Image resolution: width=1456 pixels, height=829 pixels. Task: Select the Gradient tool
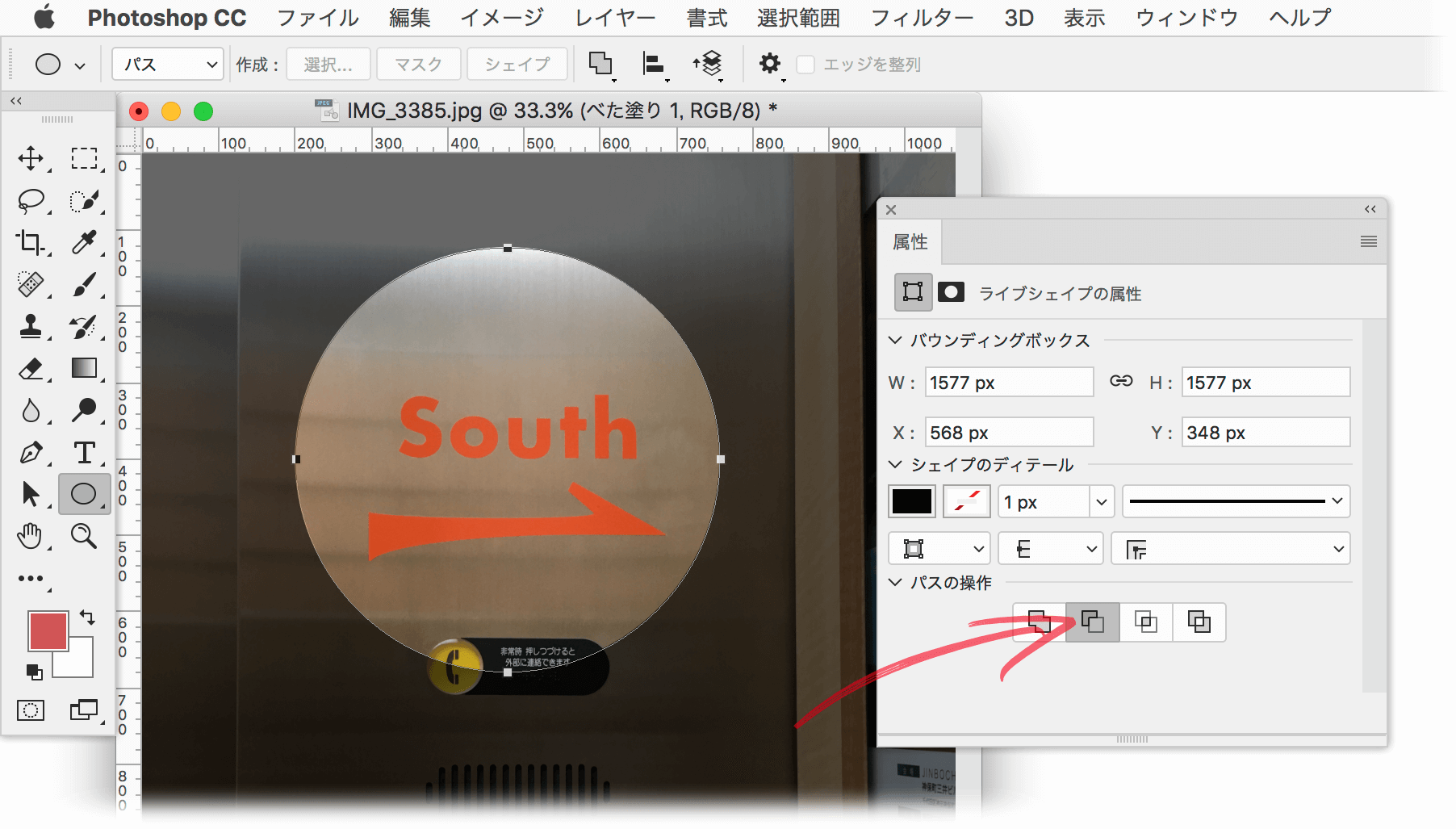click(x=84, y=368)
